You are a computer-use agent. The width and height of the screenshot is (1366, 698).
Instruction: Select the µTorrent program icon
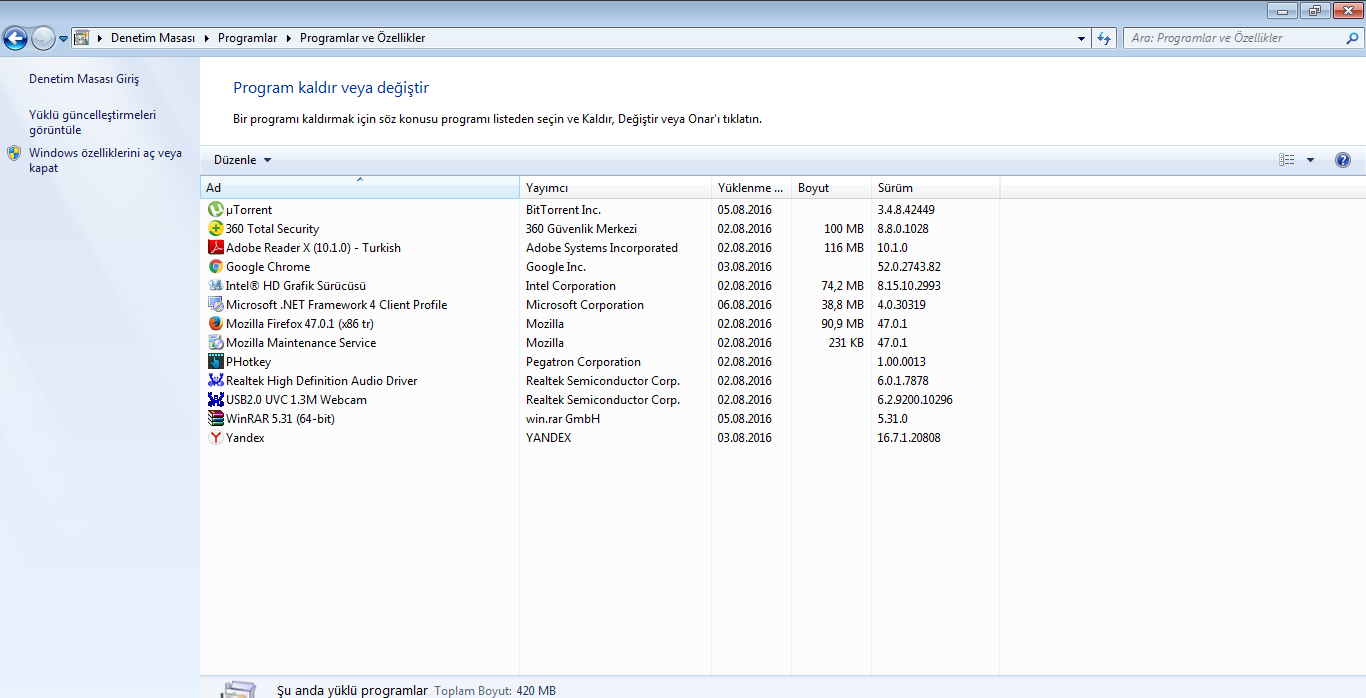(x=216, y=210)
